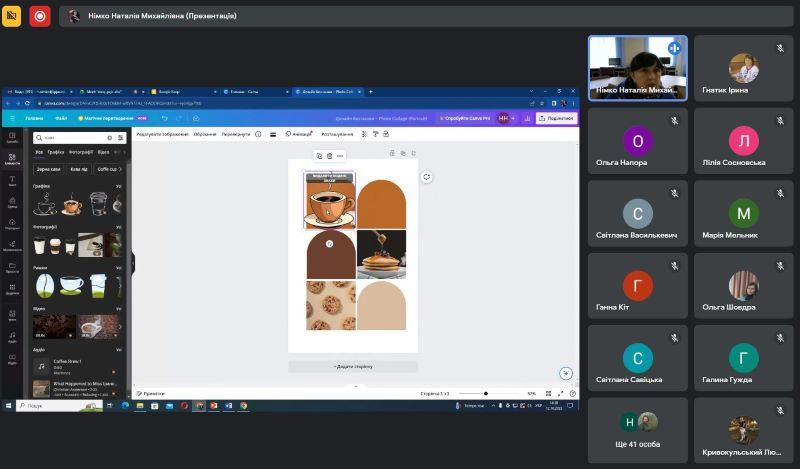This screenshot has width=800, height=469.
Task: Open the line weight border style icon
Action: (273, 134)
